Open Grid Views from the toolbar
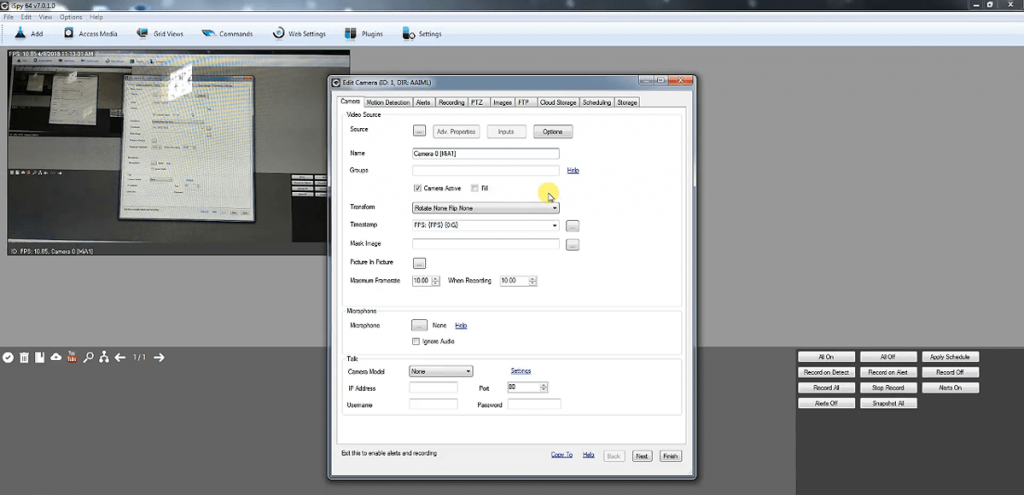Screen dimensions: 1024x495 pyautogui.click(x=161, y=34)
